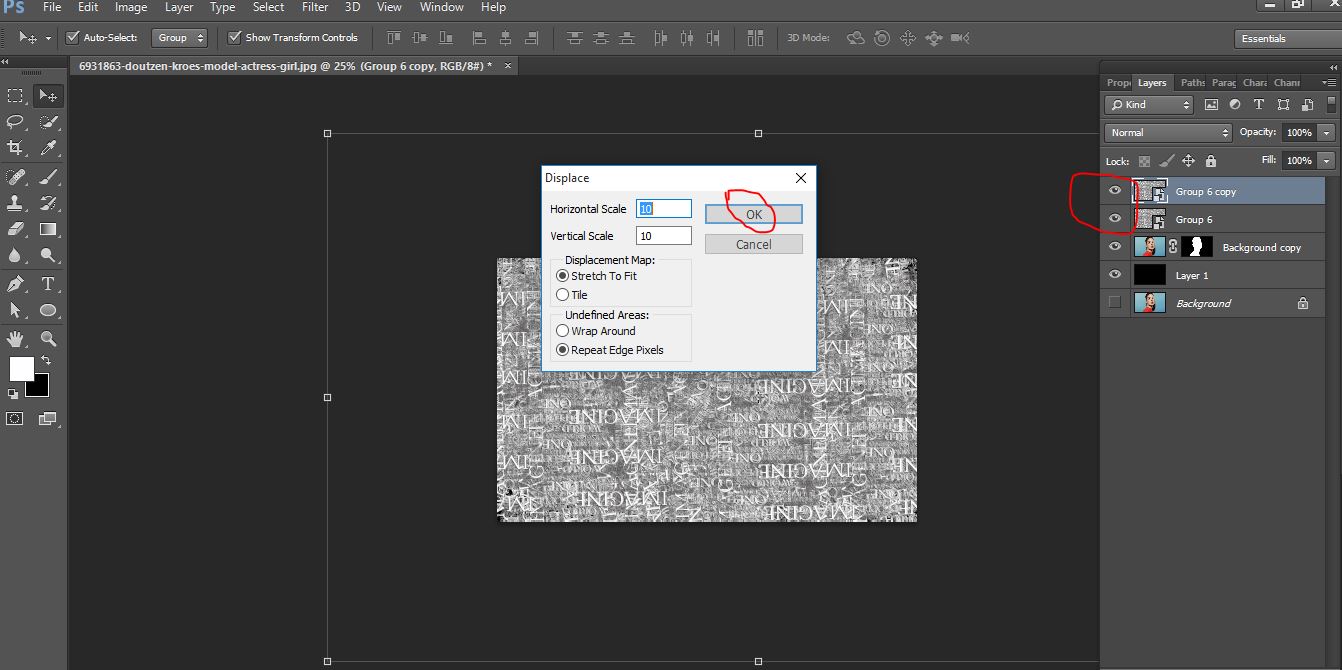Click the foreground color swatch
The height and width of the screenshot is (670, 1342).
click(x=21, y=369)
